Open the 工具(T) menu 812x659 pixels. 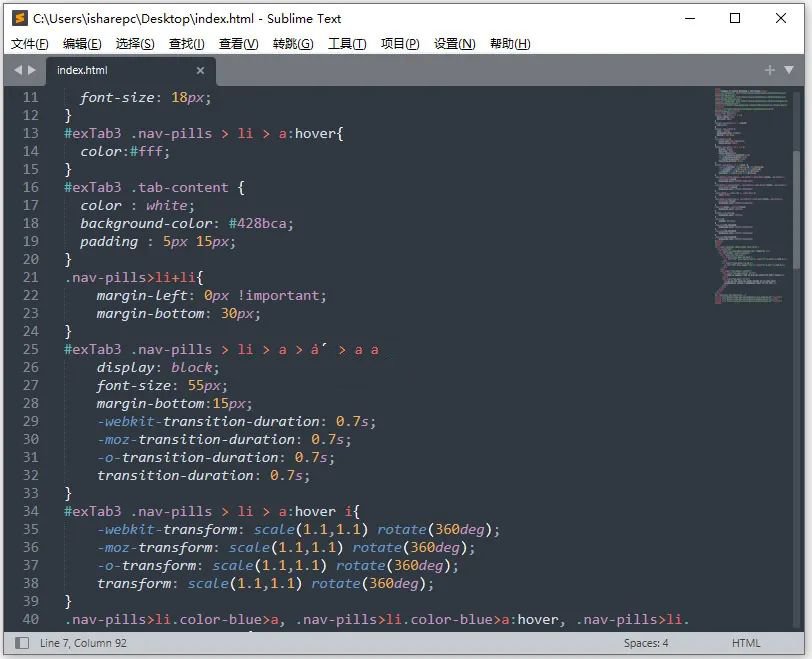[x=347, y=44]
